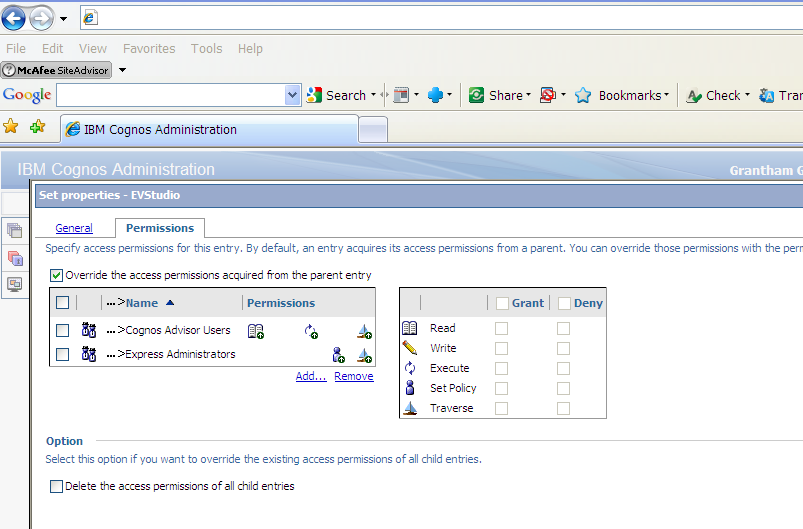Screen dimensions: 803x529
Task: Click the middle red-pages icon in left sidebar
Action: pos(15,258)
